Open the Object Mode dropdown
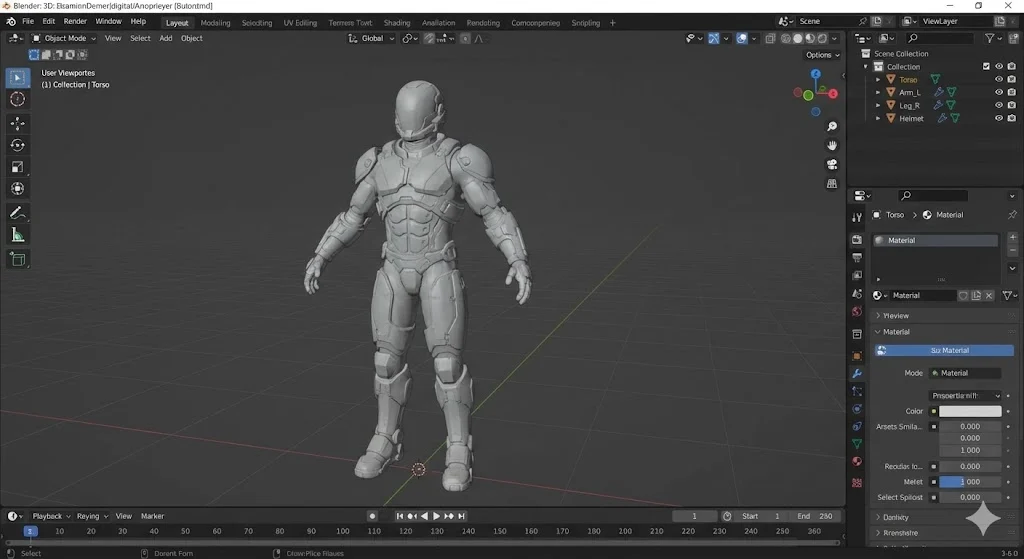This screenshot has height=559, width=1024. point(64,38)
